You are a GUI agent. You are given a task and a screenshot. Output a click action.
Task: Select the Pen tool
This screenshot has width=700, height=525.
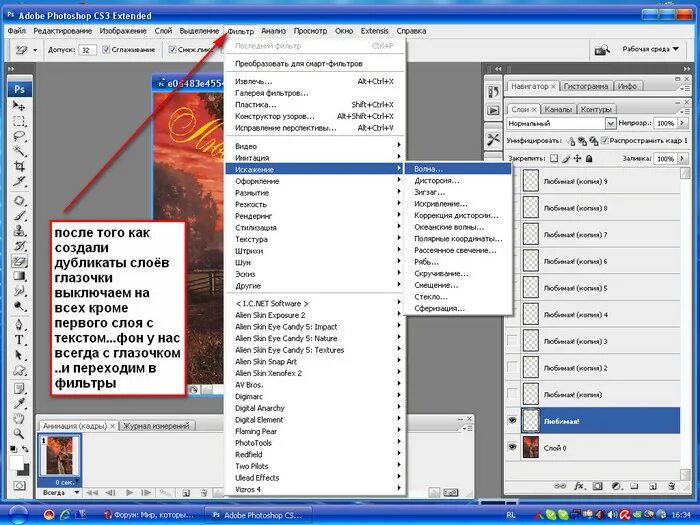(x=19, y=325)
